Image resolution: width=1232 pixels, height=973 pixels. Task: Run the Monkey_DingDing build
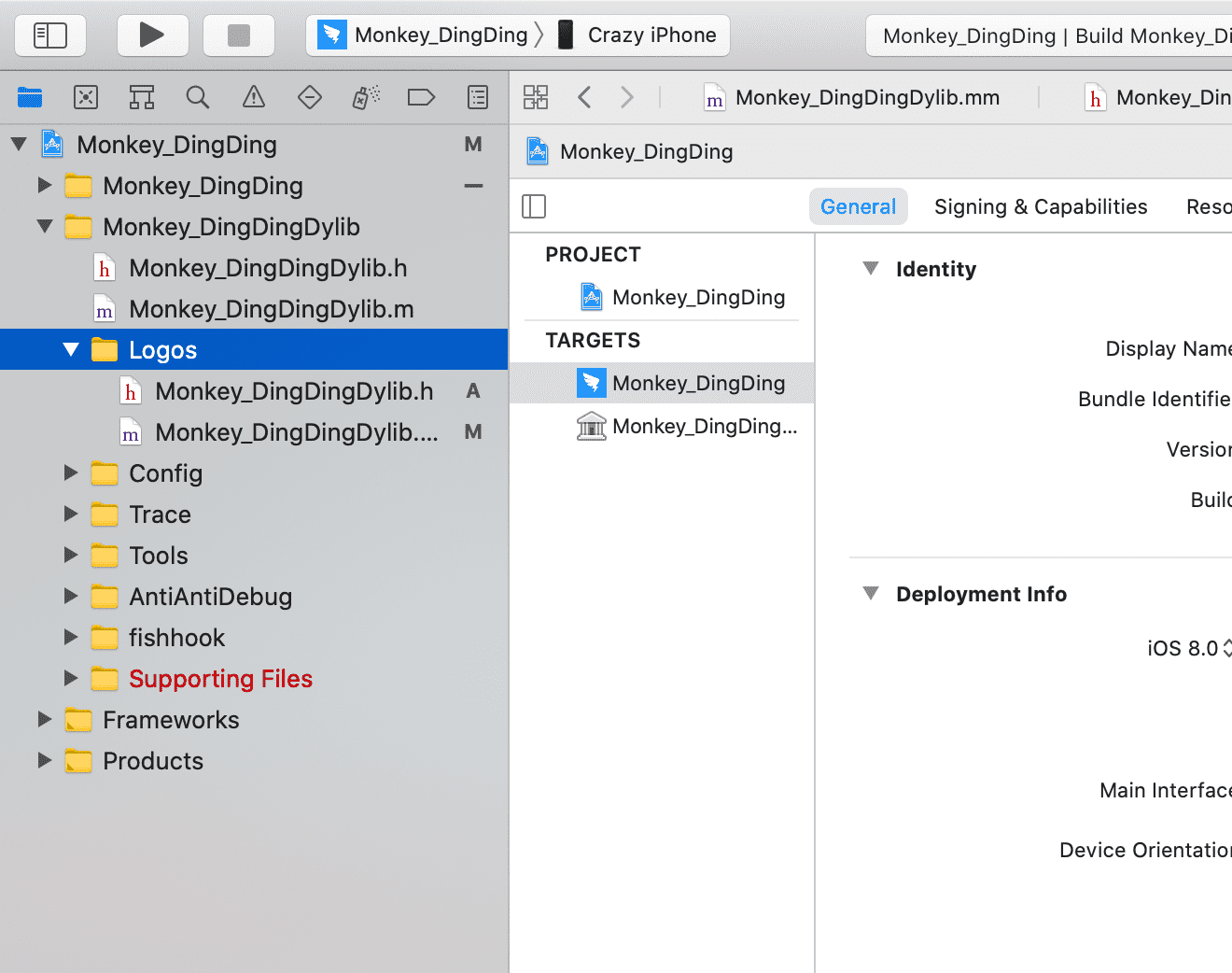(x=152, y=35)
